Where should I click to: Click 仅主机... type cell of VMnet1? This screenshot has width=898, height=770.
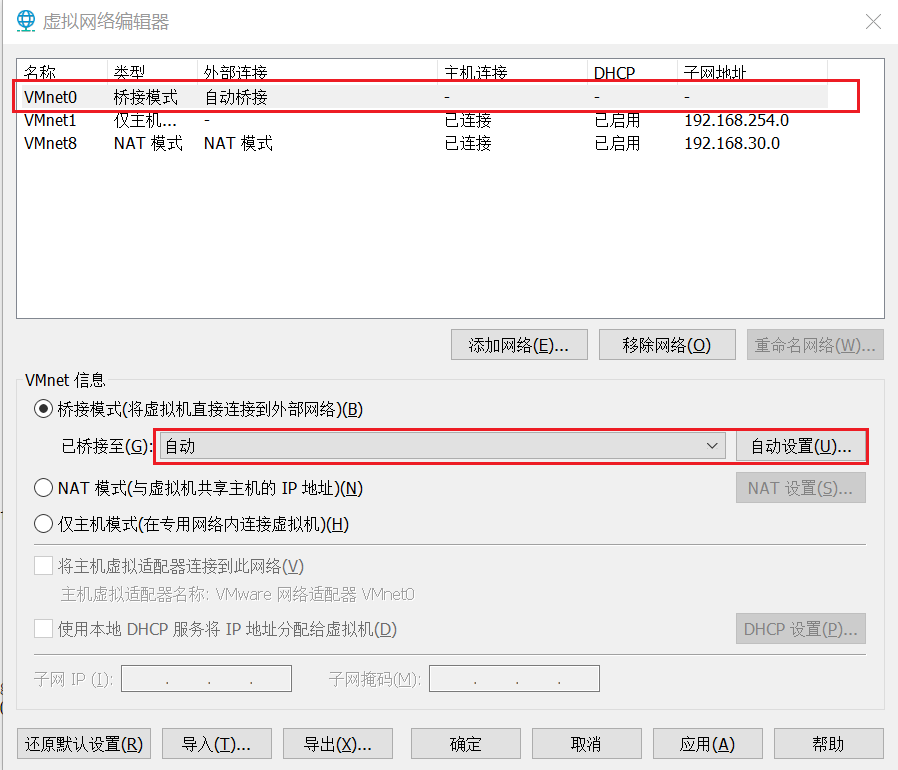(x=145, y=120)
